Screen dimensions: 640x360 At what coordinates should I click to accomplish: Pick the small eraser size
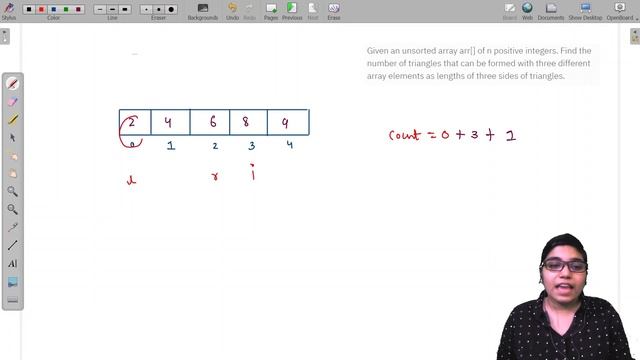click(146, 9)
